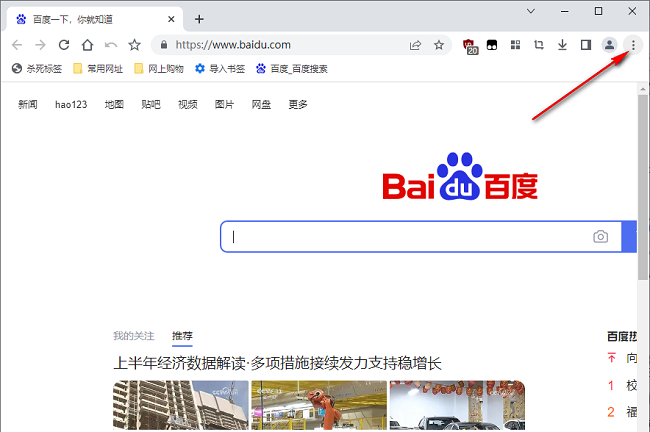Screen dimensions: 650x432
Task: Open the downloads panel
Action: (562, 45)
